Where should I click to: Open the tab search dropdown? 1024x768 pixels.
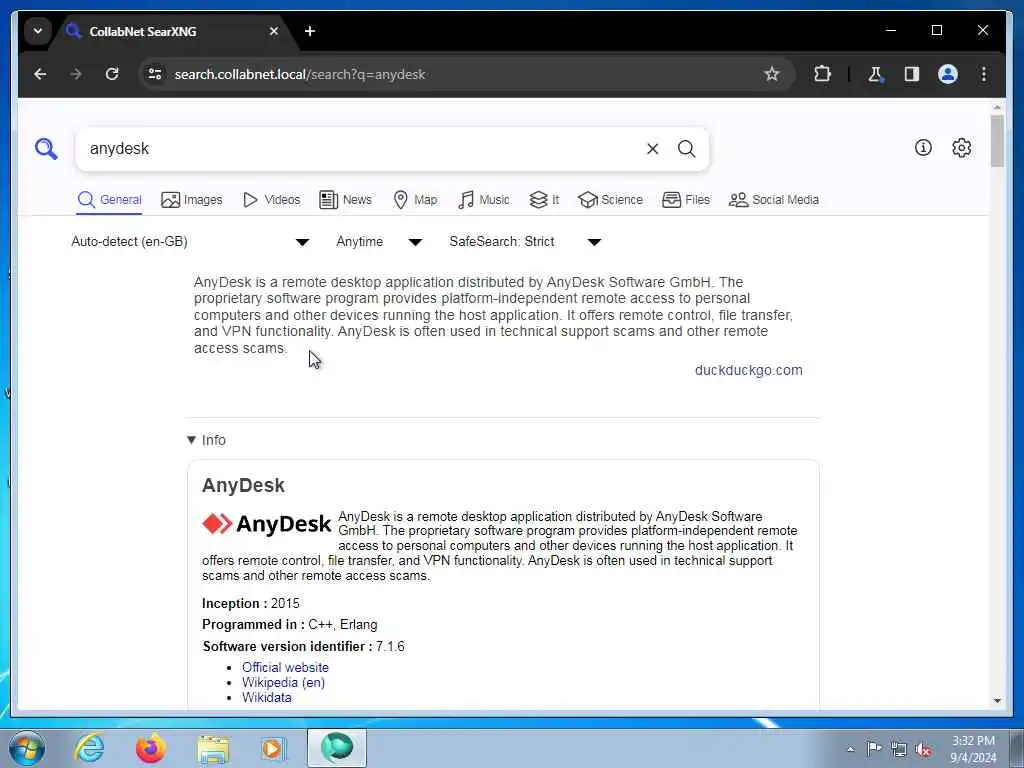click(38, 31)
